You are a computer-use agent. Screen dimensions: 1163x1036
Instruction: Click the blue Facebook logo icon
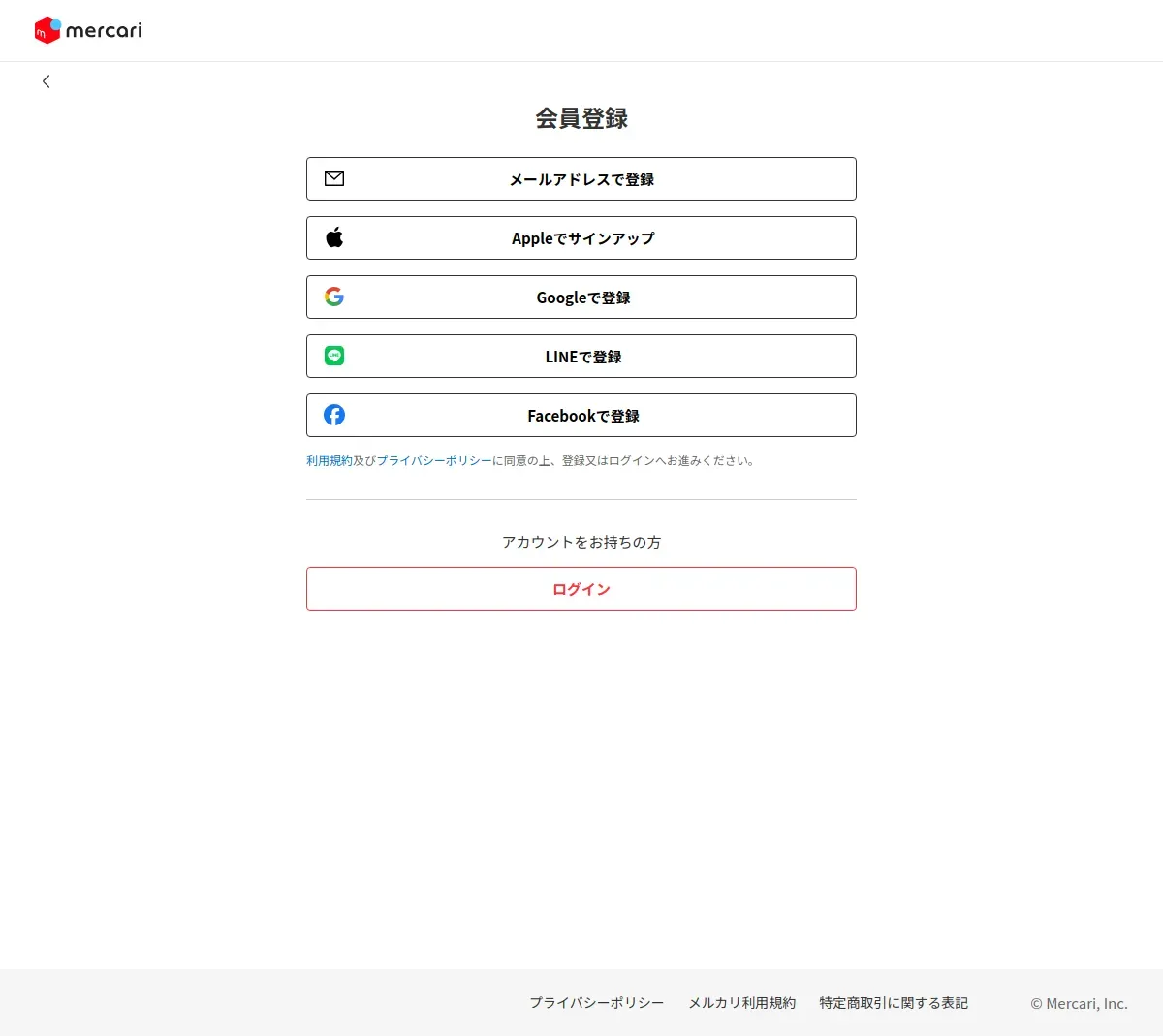(x=334, y=415)
